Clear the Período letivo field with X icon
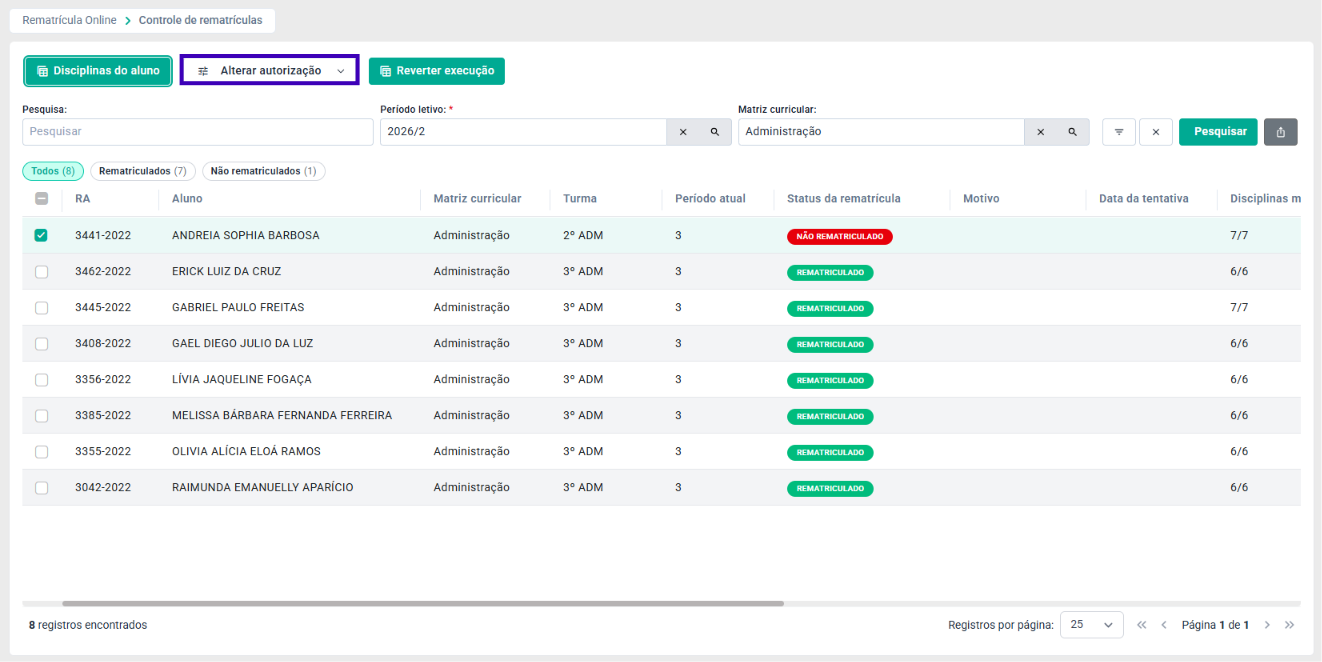Image resolution: width=1322 pixels, height=662 pixels. [683, 132]
